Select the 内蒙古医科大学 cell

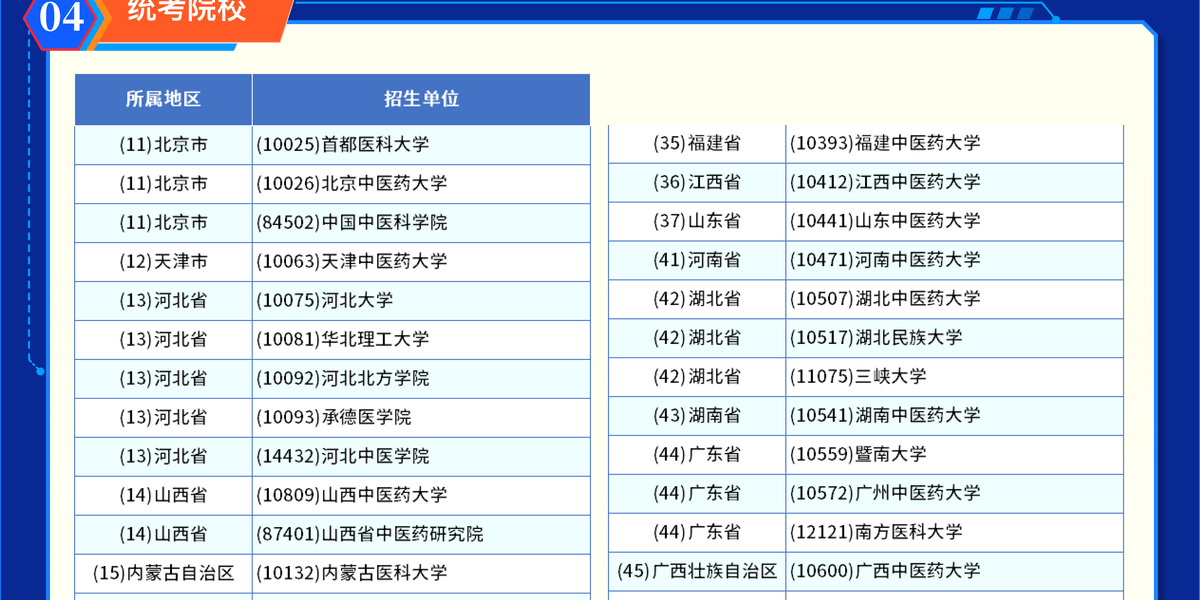(x=351, y=573)
